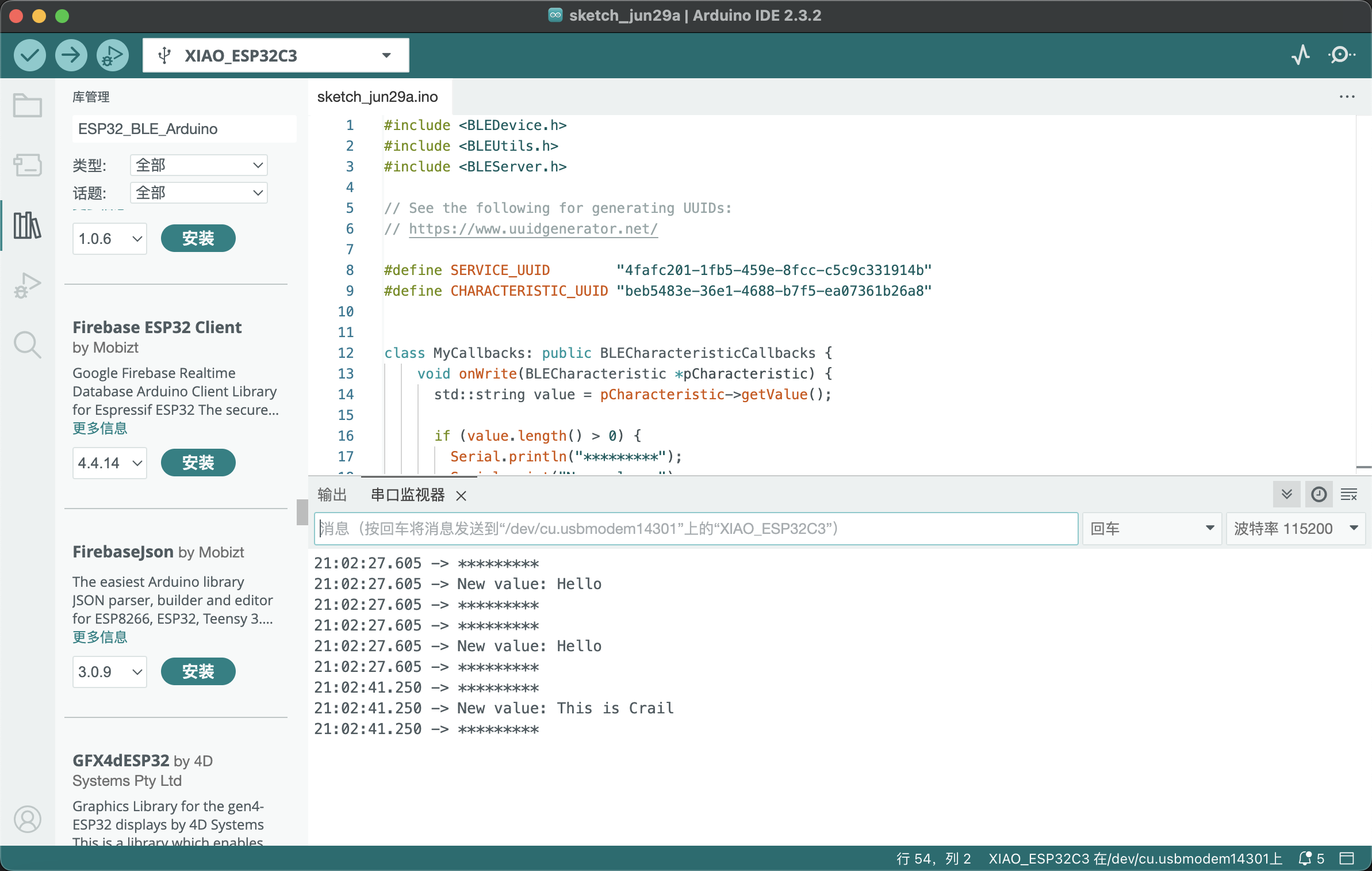Open Firebase ESP32 Client version 4.4.14 dropdown
This screenshot has width=1372, height=871.
[109, 463]
